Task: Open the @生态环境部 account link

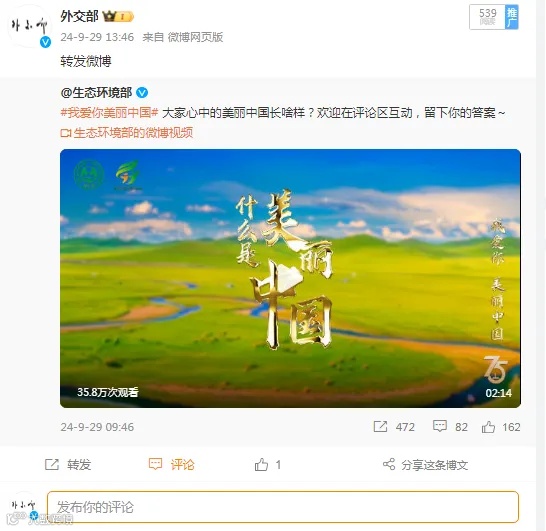Action: coord(96,93)
